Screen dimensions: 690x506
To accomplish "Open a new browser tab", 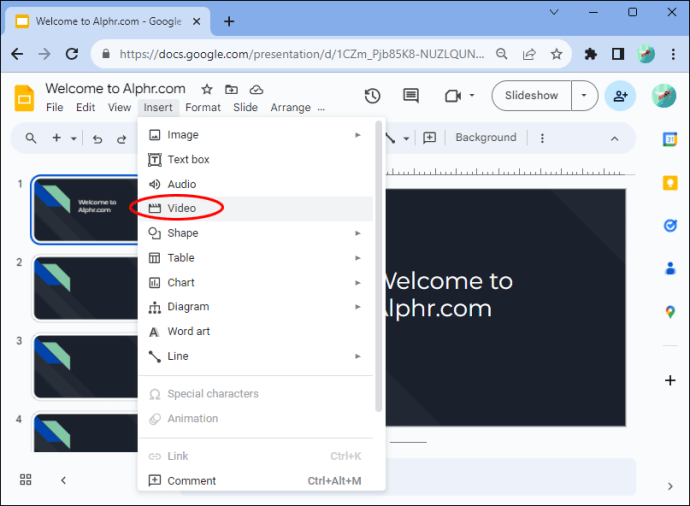I will point(229,21).
